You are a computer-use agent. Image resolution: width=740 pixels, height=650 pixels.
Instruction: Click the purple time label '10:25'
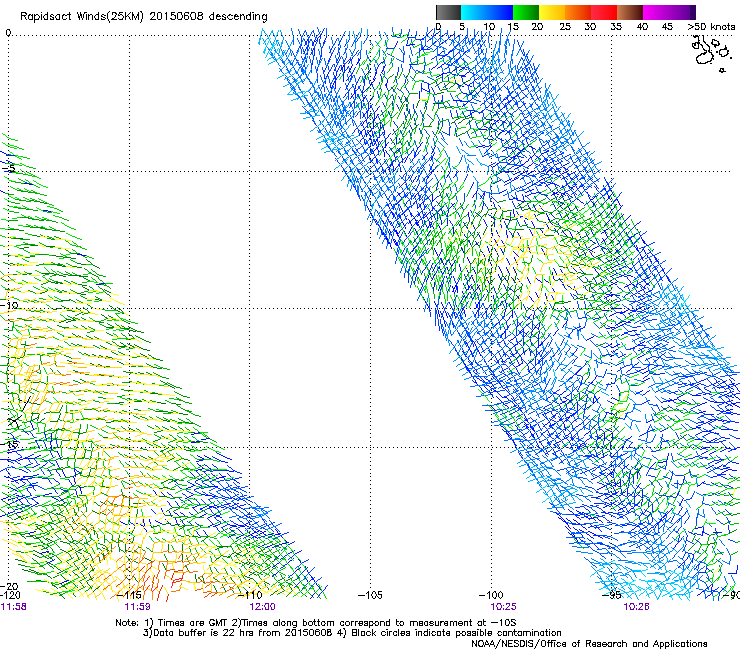504,607
